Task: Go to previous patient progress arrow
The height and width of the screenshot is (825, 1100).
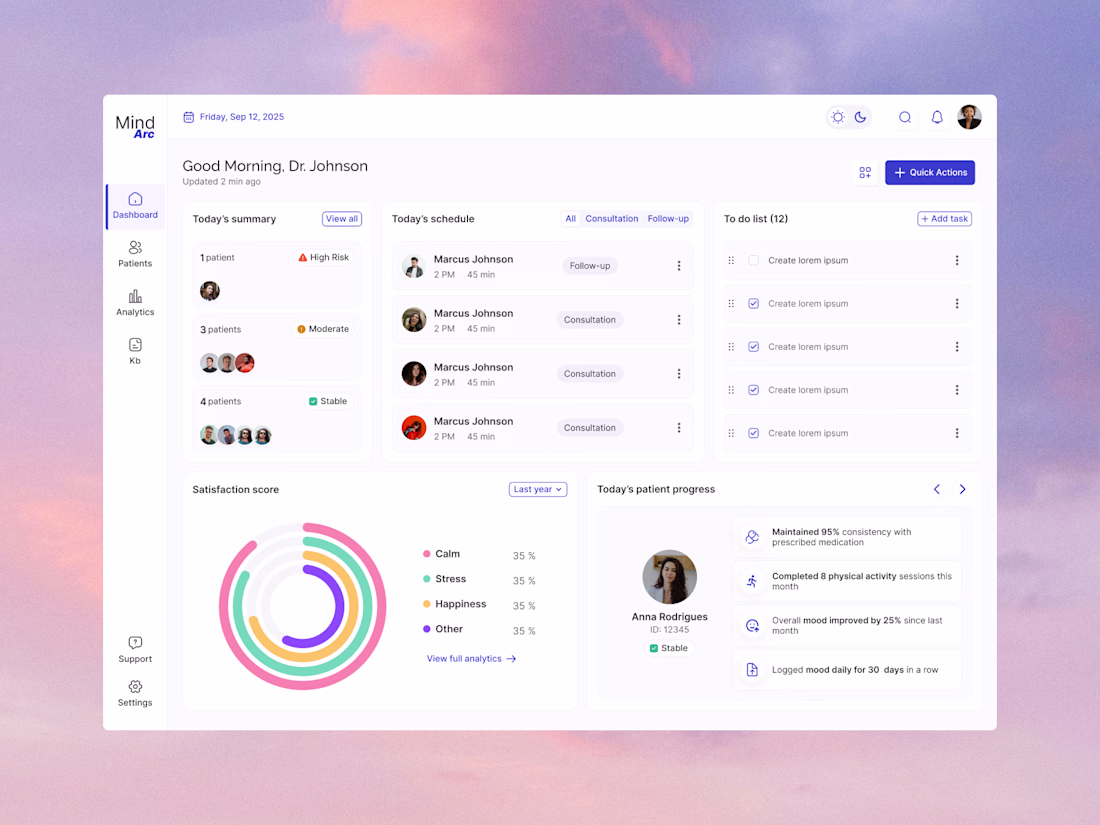Action: pyautogui.click(x=937, y=490)
